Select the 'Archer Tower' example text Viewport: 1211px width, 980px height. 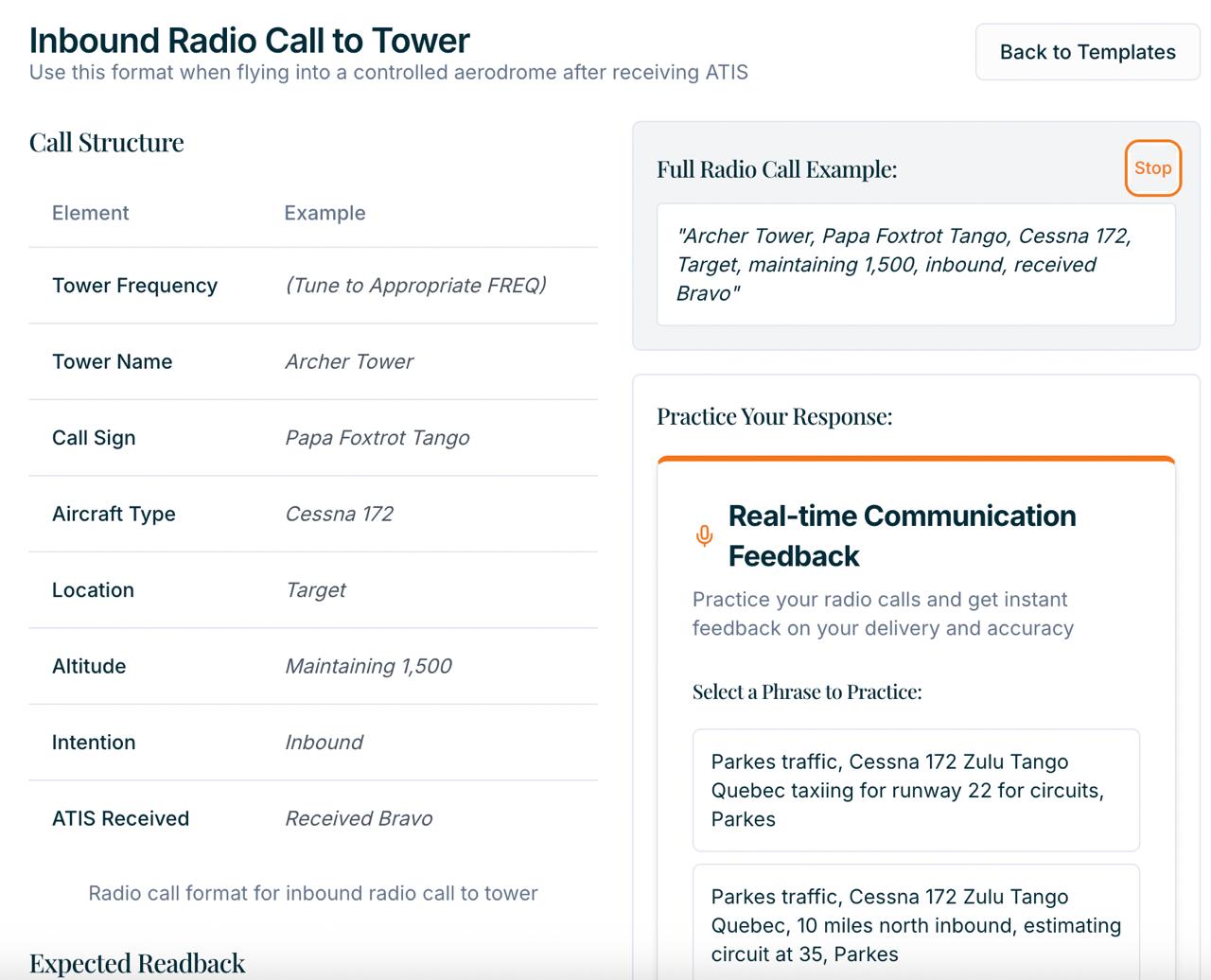pos(349,361)
